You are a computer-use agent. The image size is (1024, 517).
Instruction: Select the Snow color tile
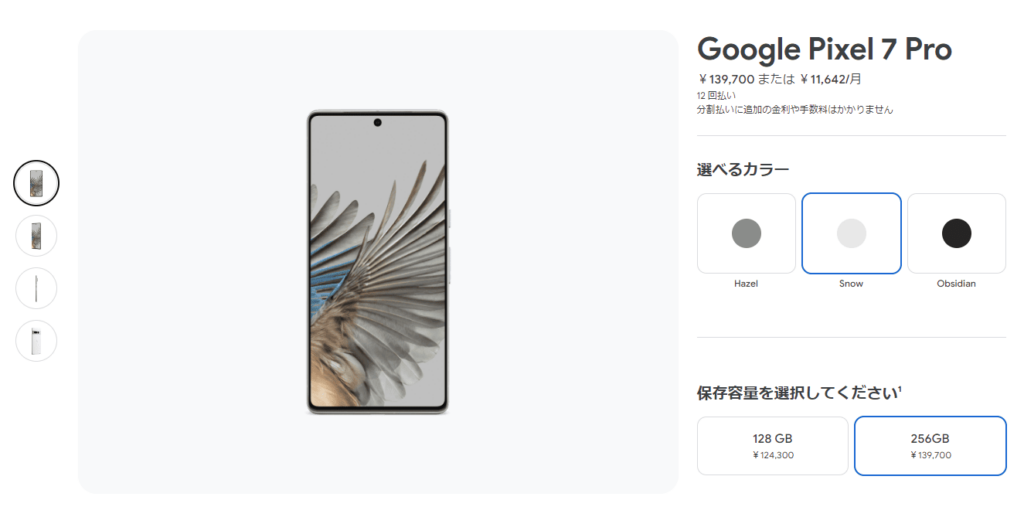[852, 233]
